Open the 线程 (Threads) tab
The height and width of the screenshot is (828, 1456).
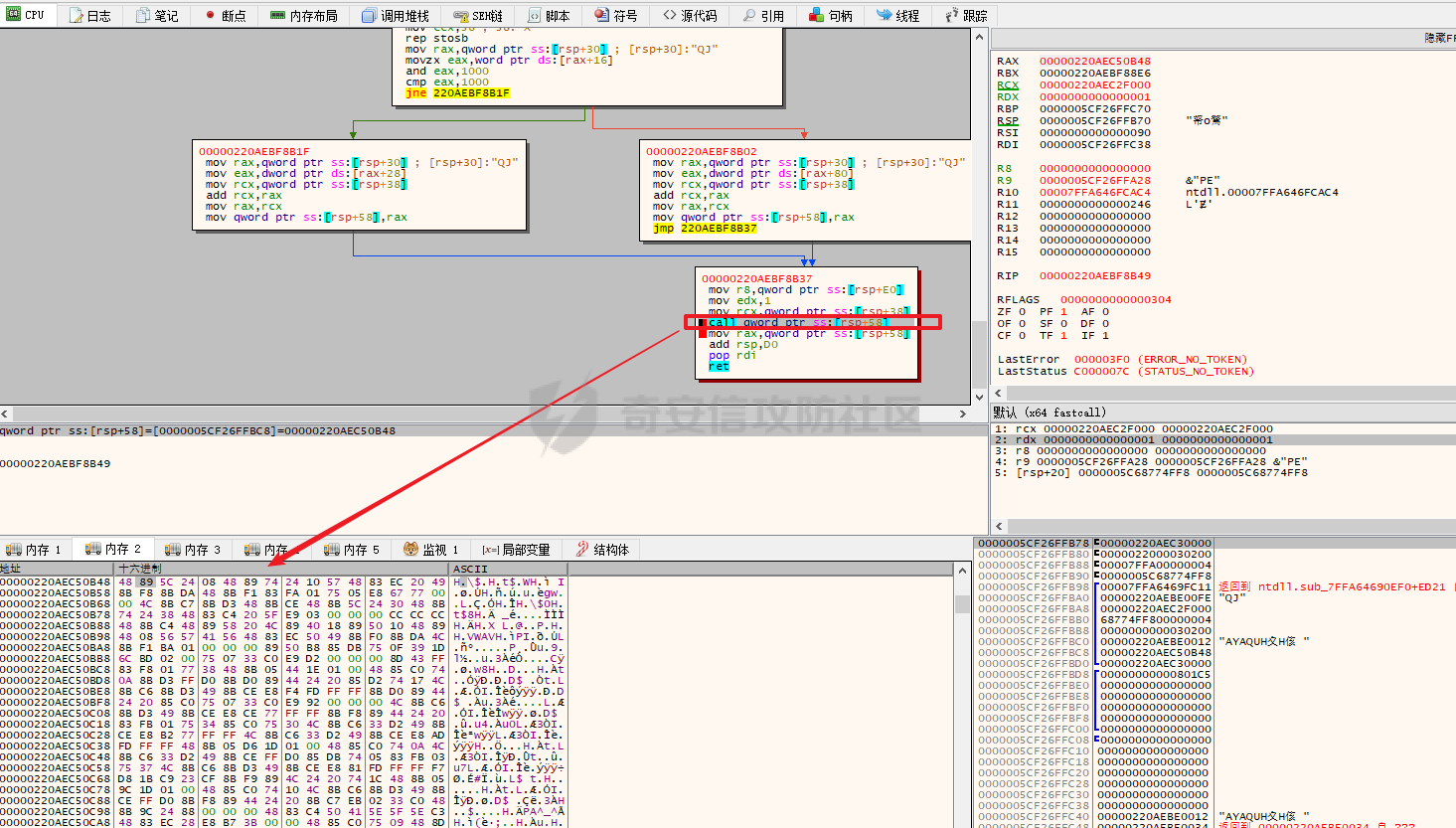pyautogui.click(x=897, y=16)
